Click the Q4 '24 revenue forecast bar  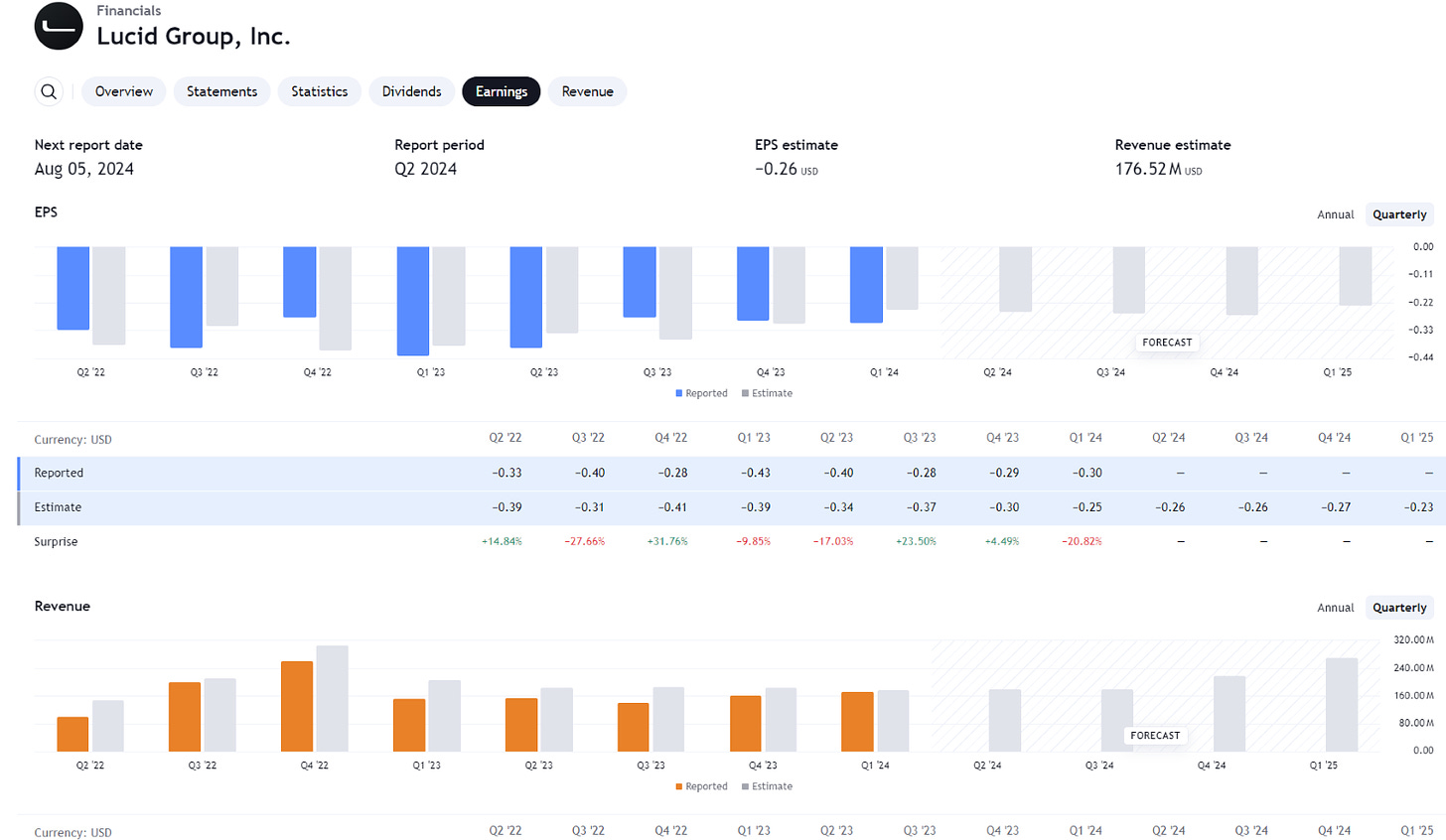(x=1229, y=714)
